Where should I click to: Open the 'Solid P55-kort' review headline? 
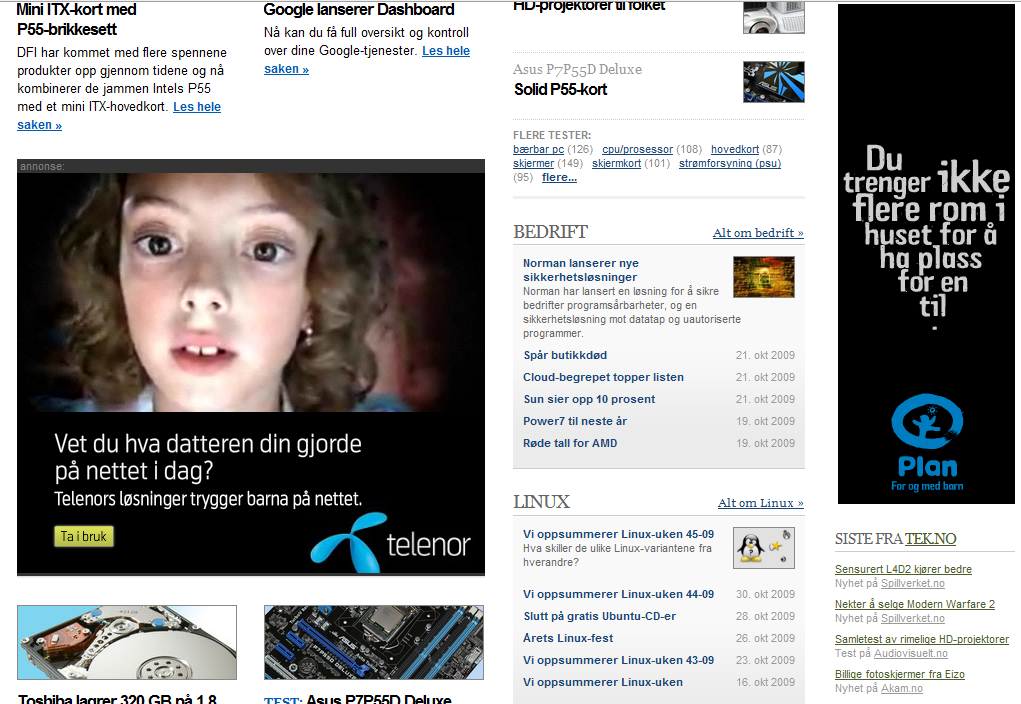[x=561, y=90]
